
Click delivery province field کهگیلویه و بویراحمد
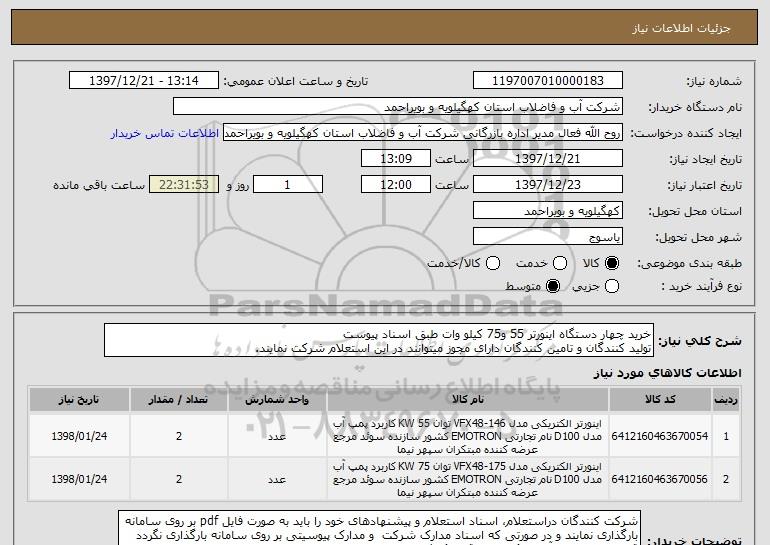pos(548,211)
